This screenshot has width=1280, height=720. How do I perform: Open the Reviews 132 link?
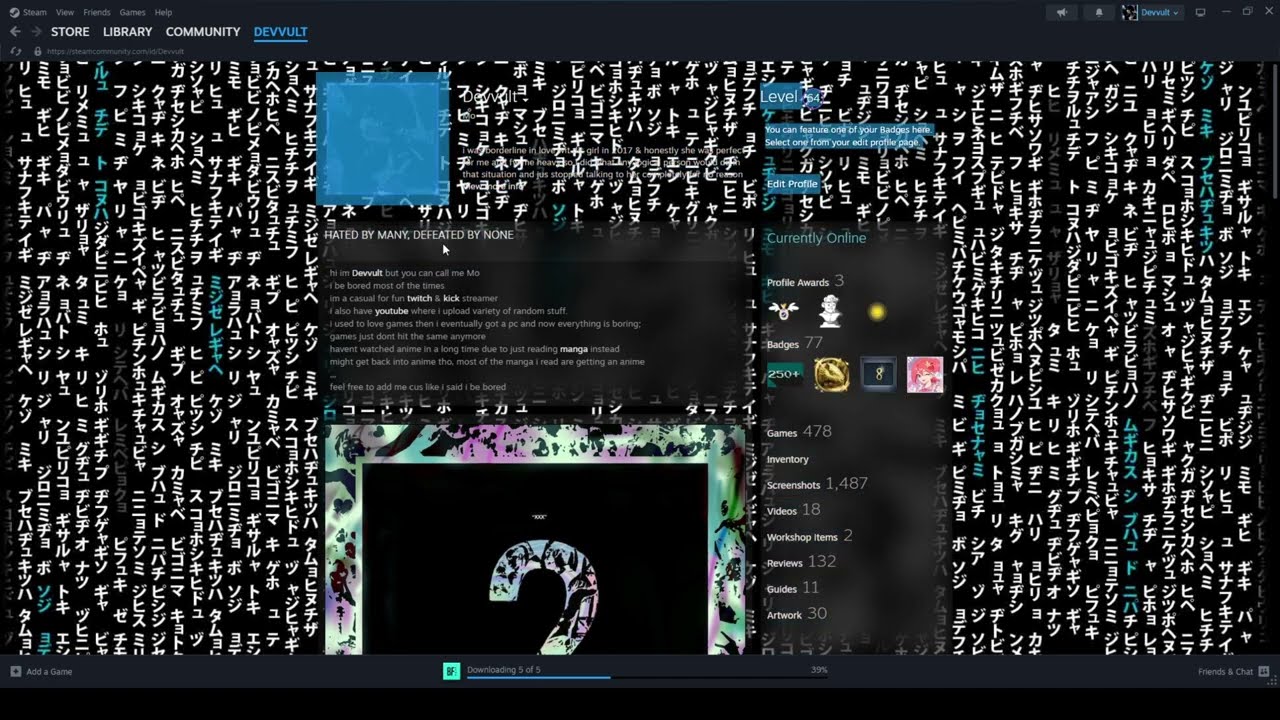tap(801, 562)
